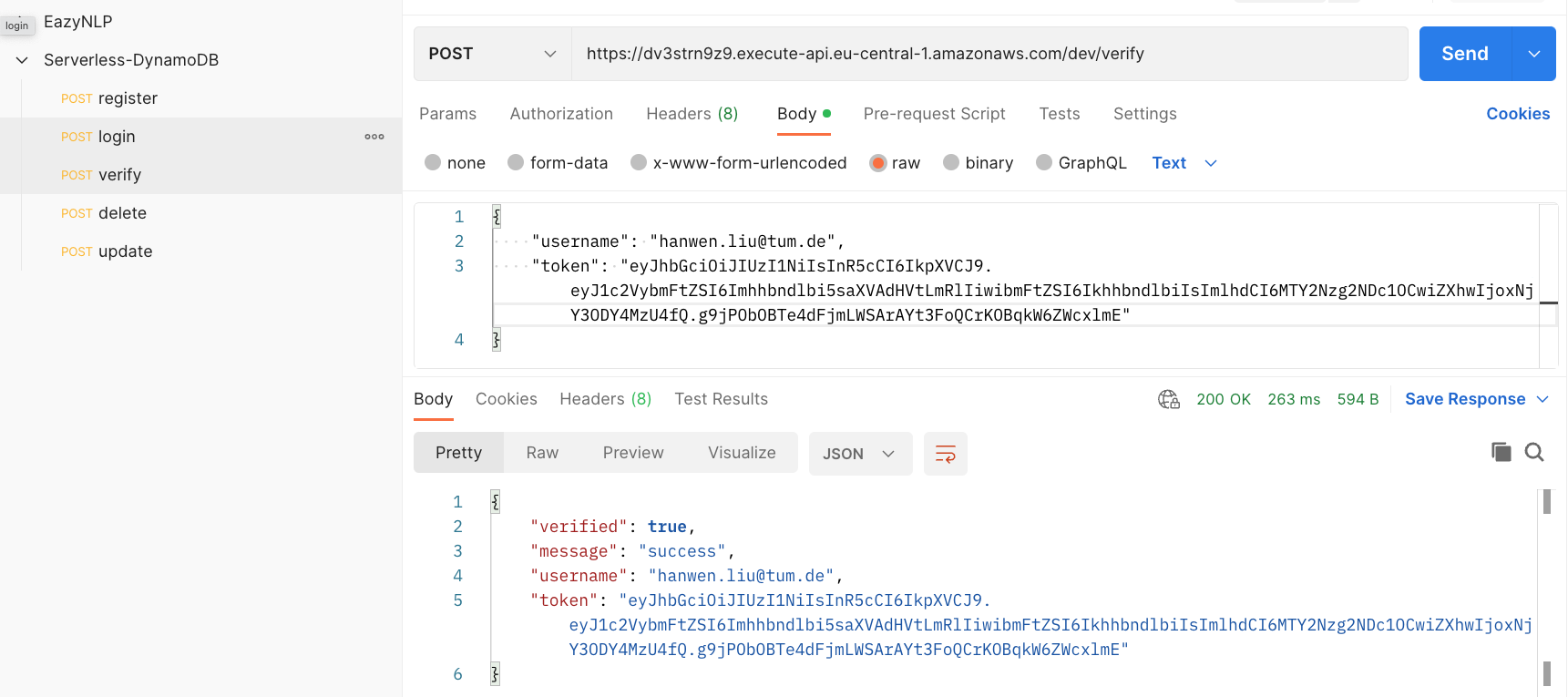Open the three-dot options for login request
1568x697 pixels.
pos(374,137)
